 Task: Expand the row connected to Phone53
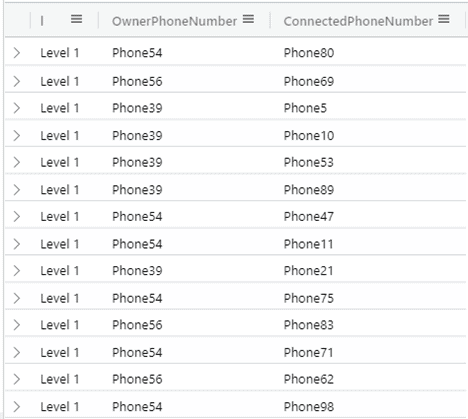(x=17, y=162)
